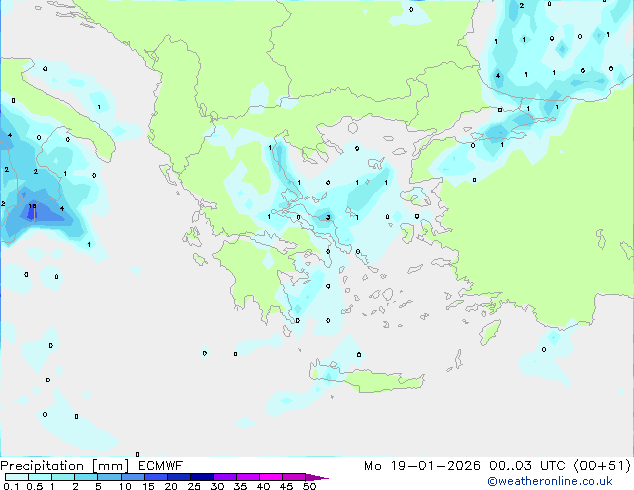Viewport: 634px width, 490px height.
Task: Select the 35–40 mm legend swatch
Action: 248,477
